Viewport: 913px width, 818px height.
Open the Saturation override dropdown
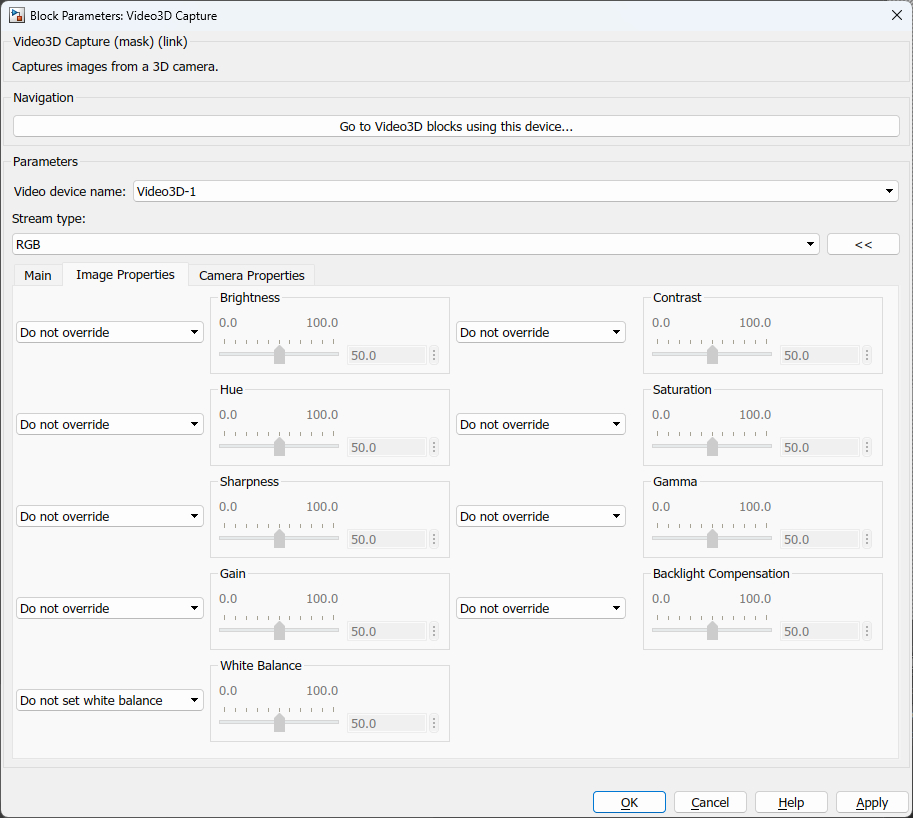tap(541, 424)
